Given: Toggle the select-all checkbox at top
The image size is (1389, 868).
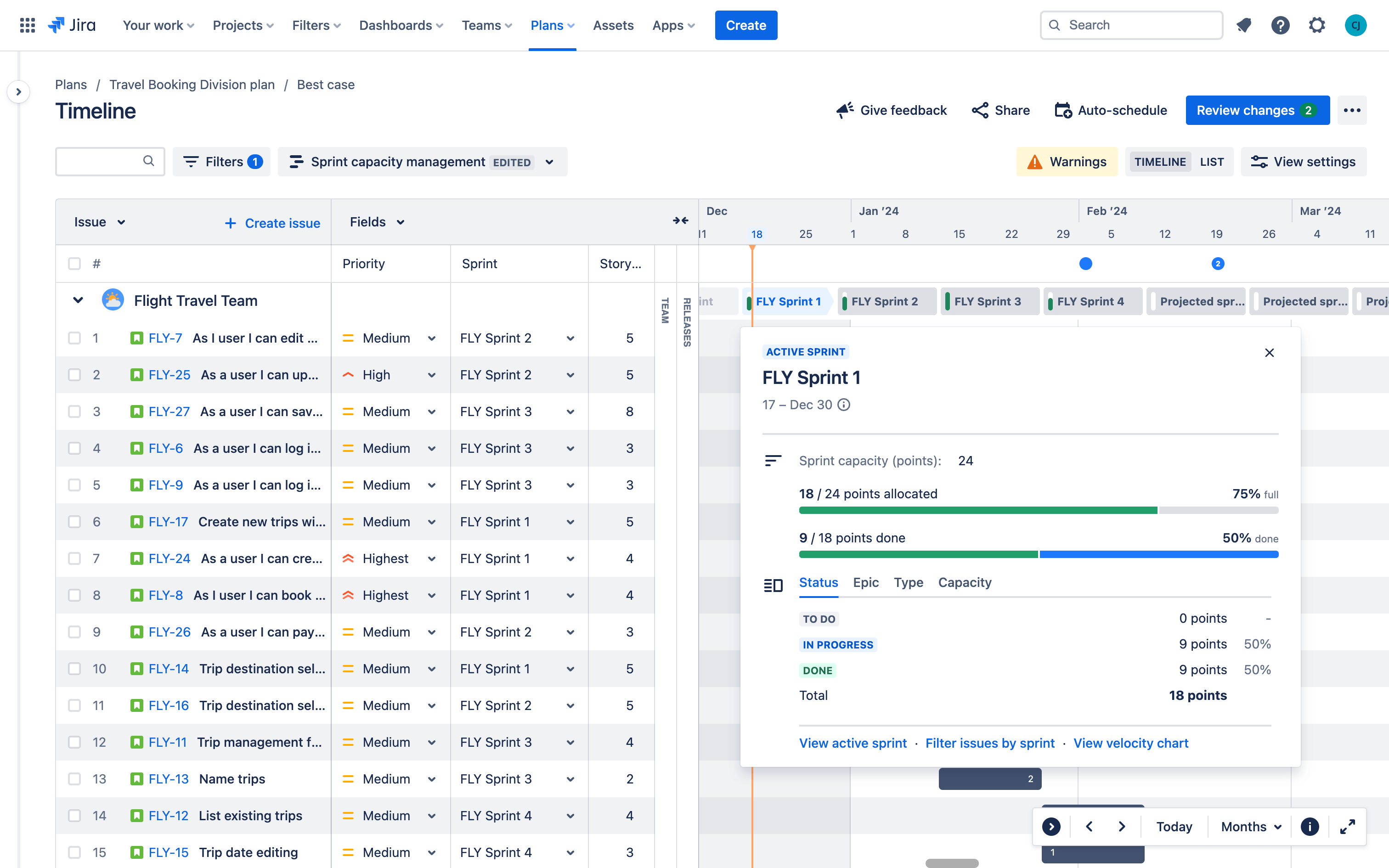Looking at the screenshot, I should point(74,263).
